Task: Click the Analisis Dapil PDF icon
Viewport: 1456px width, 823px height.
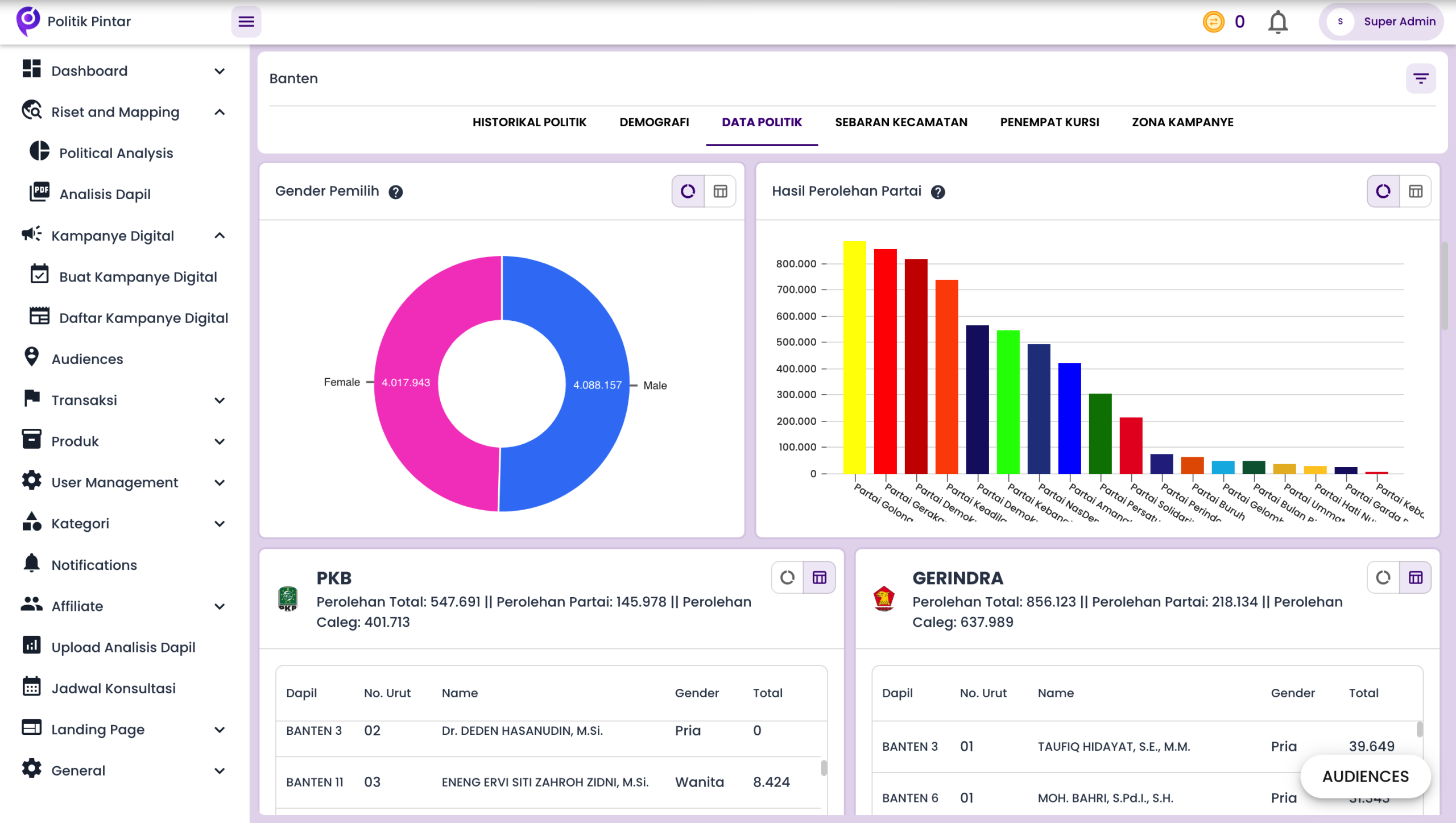Action: 39,192
